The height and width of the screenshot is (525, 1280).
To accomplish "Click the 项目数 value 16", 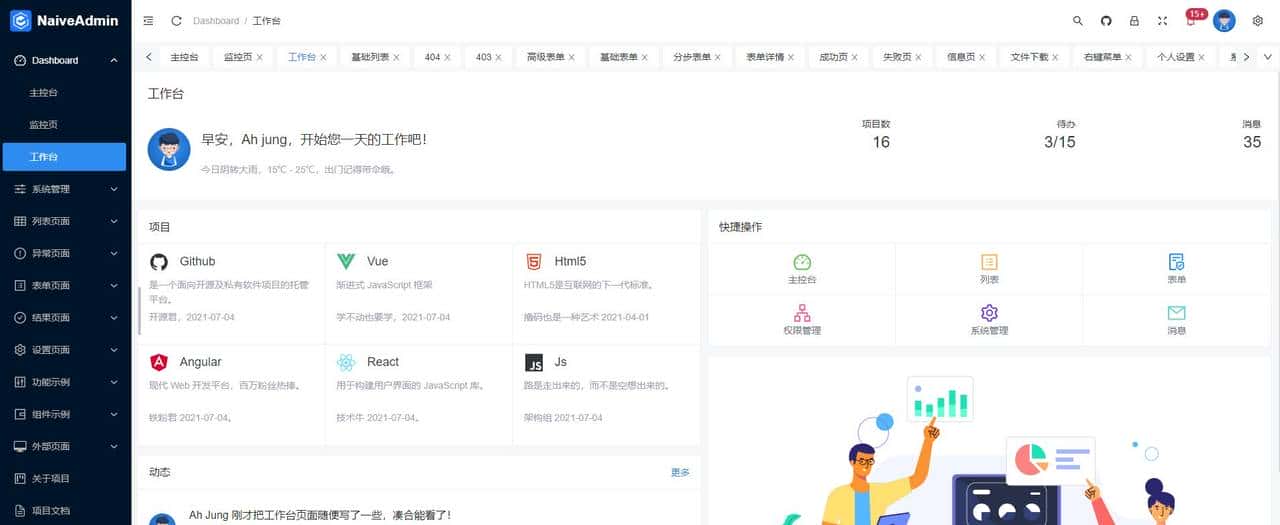I will click(x=881, y=142).
